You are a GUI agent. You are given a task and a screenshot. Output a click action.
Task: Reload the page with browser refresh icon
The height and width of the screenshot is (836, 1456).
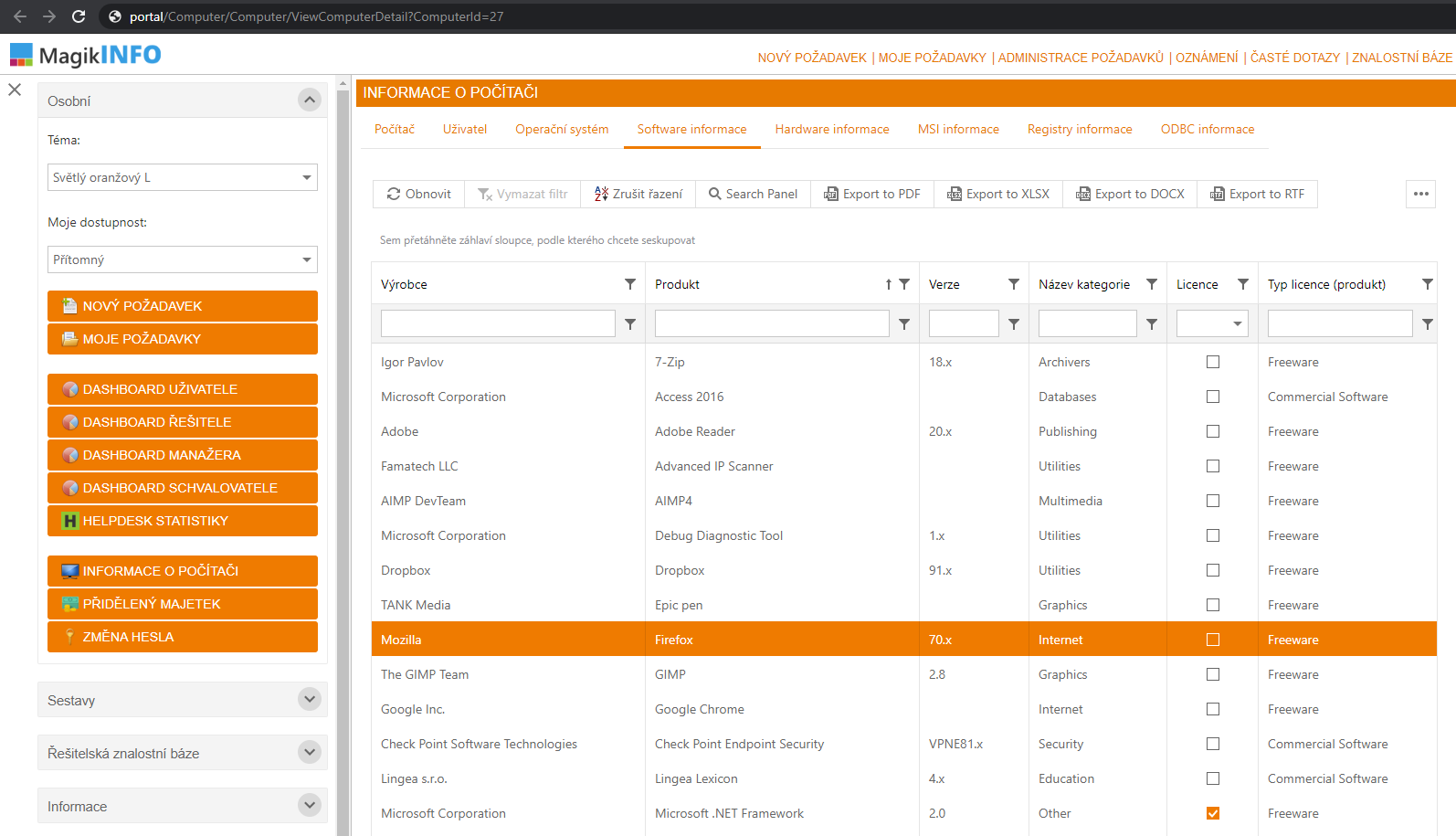tap(79, 16)
